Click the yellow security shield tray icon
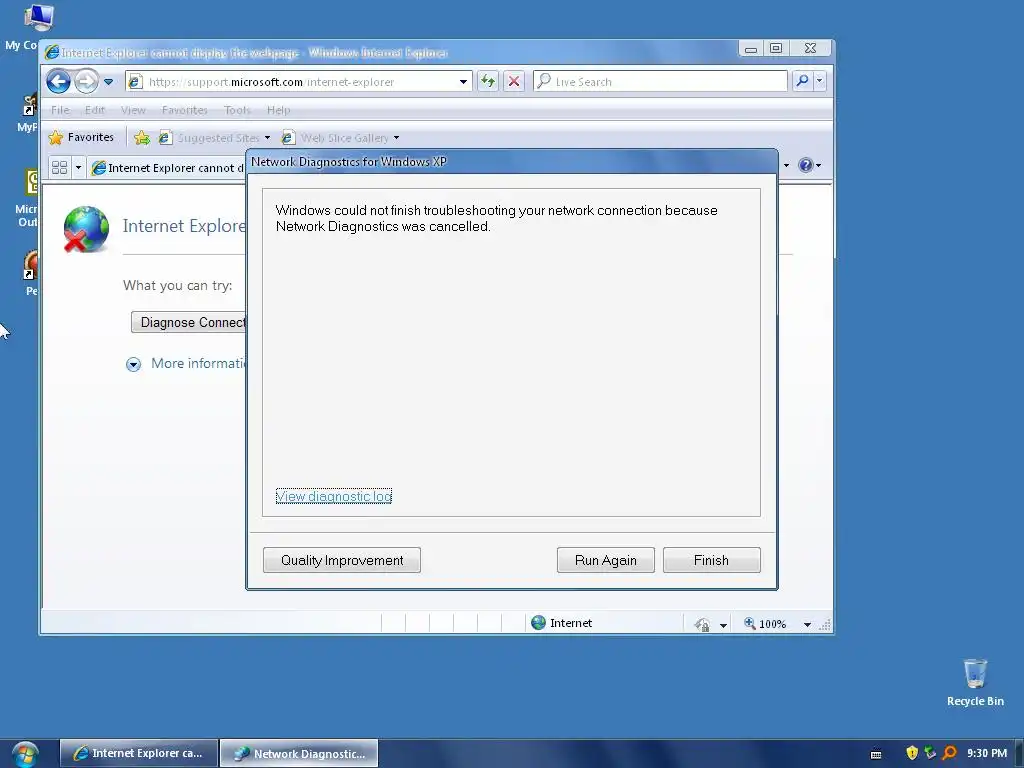Image resolution: width=1024 pixels, height=768 pixels. point(912,753)
